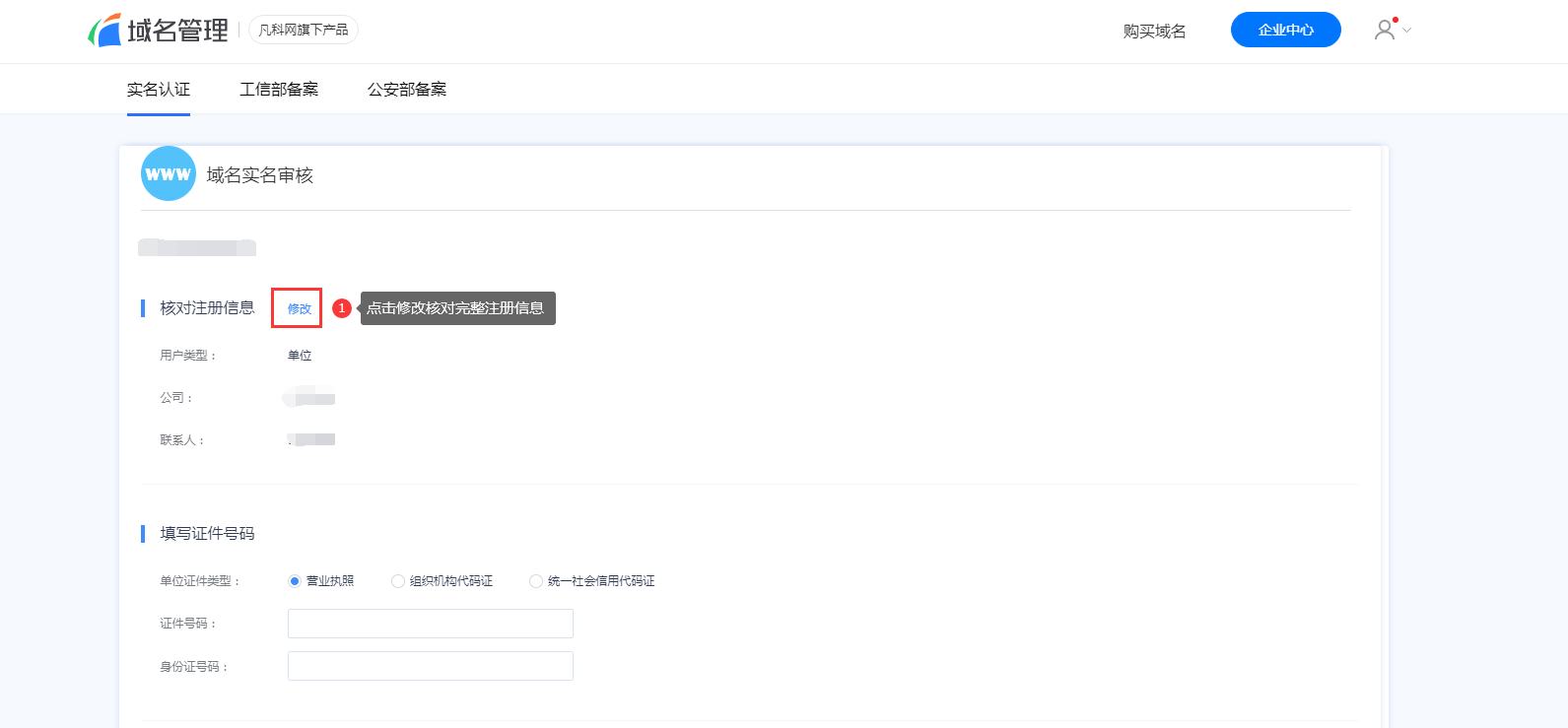Click the 域名管理 logo icon
The image size is (1568, 728).
pyautogui.click(x=104, y=31)
